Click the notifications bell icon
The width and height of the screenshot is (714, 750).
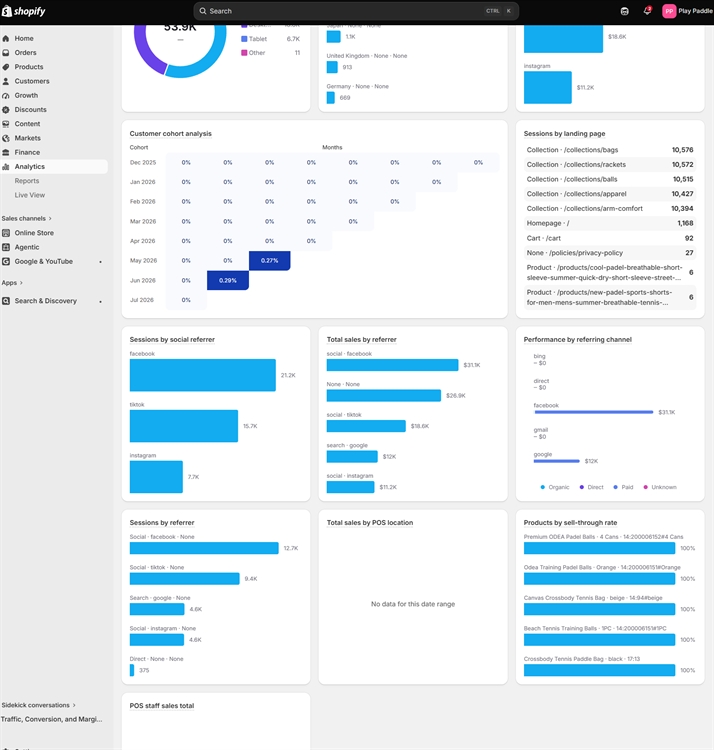point(647,11)
